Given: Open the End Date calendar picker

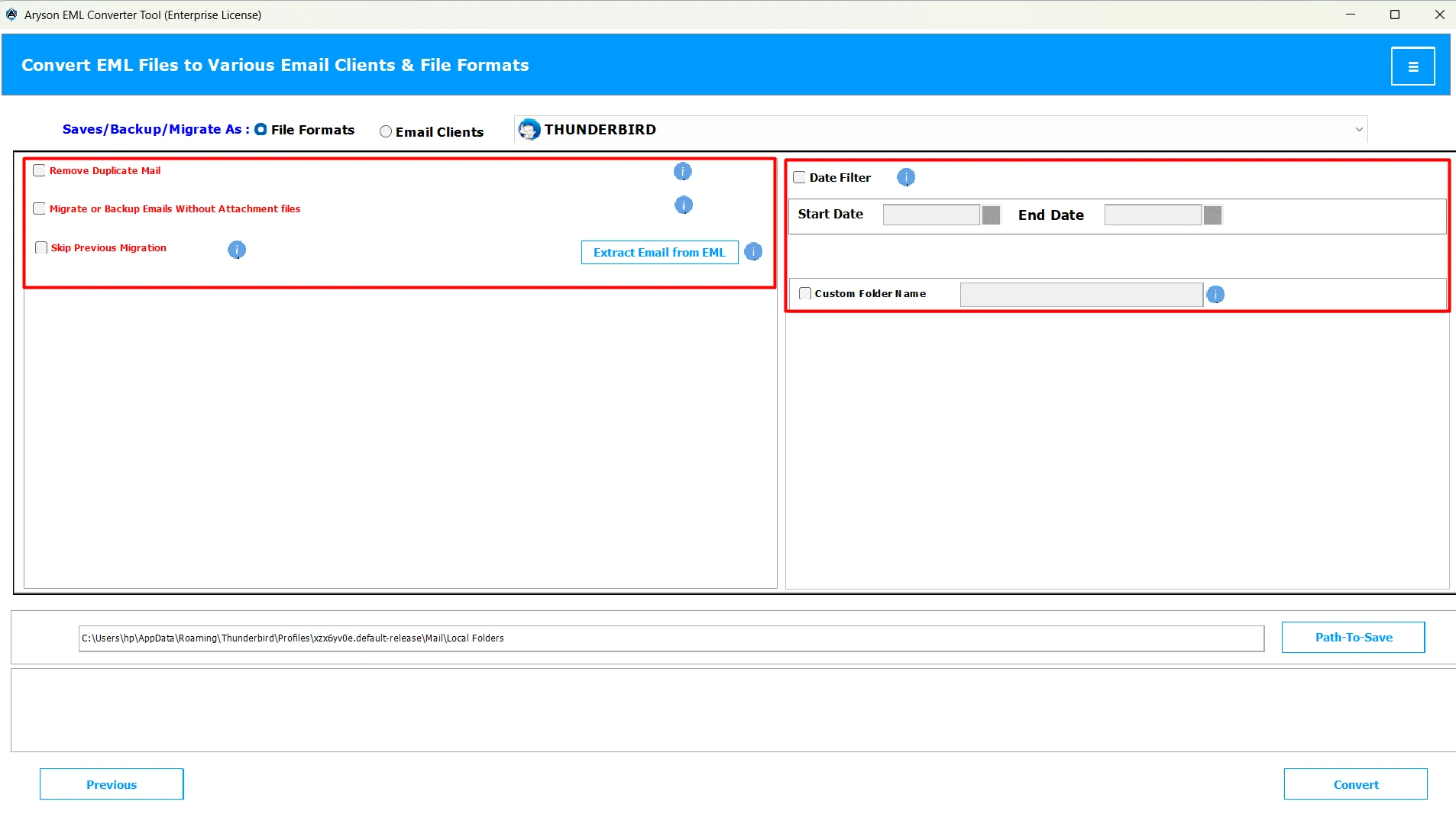Looking at the screenshot, I should (1212, 215).
